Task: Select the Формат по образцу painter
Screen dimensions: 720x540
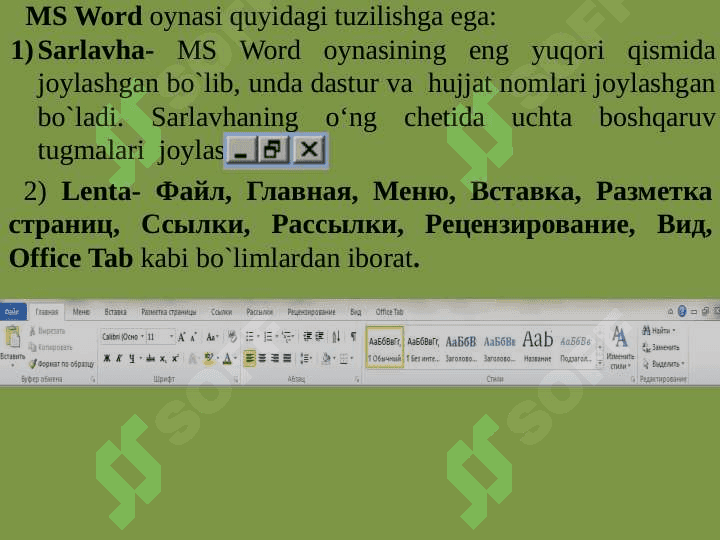Action: pos(61,364)
